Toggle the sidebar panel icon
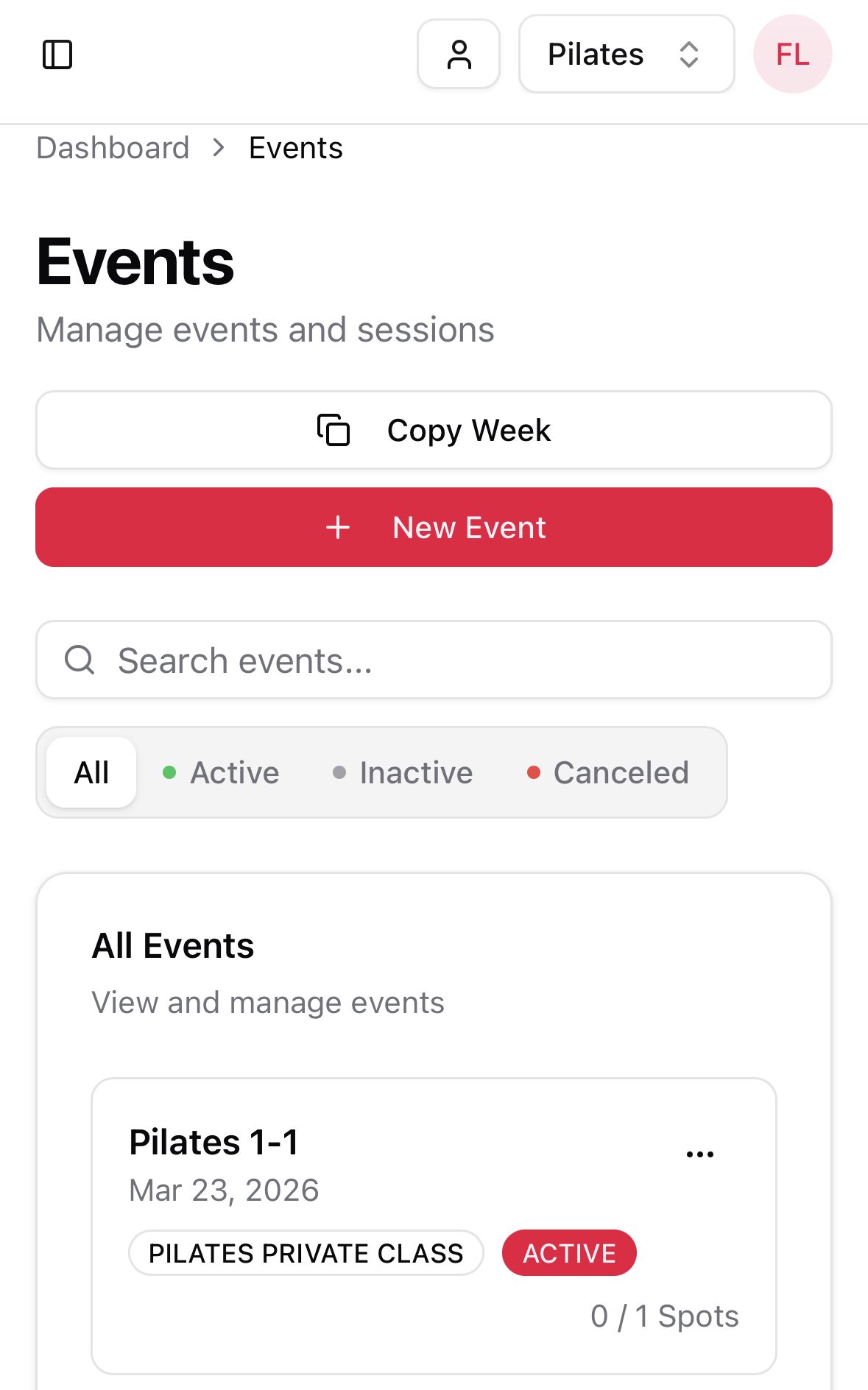The height and width of the screenshot is (1390, 868). coord(57,54)
